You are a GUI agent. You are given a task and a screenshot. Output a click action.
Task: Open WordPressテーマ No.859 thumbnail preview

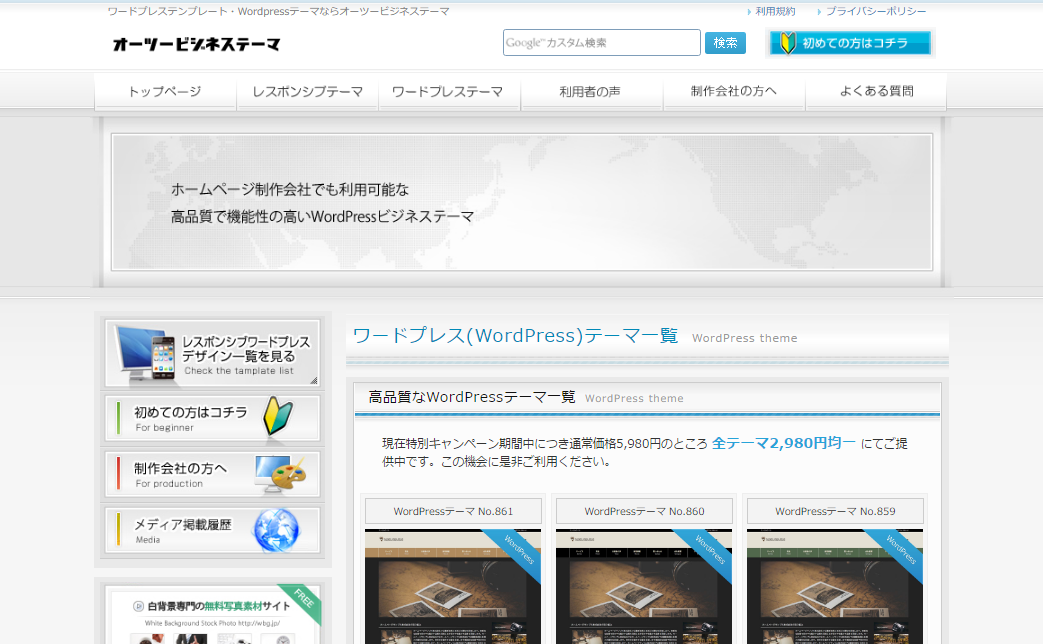(835, 586)
